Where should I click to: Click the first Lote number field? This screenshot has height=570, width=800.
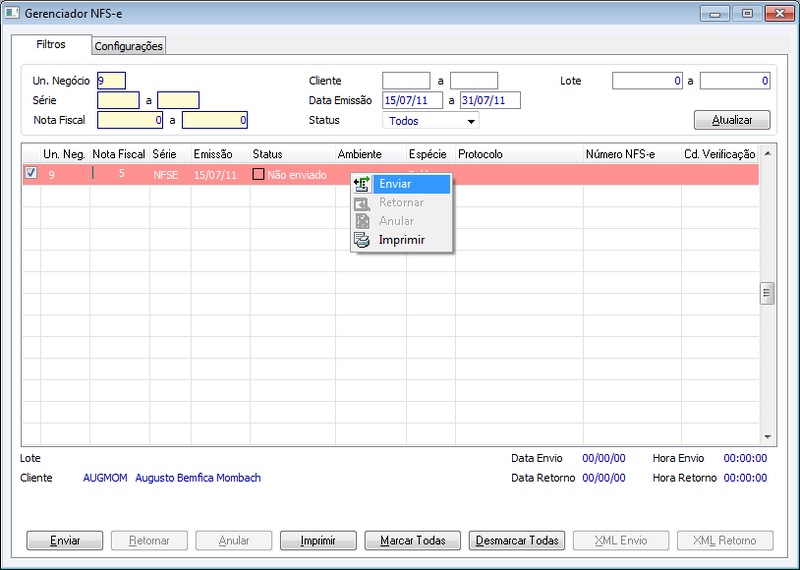647,81
